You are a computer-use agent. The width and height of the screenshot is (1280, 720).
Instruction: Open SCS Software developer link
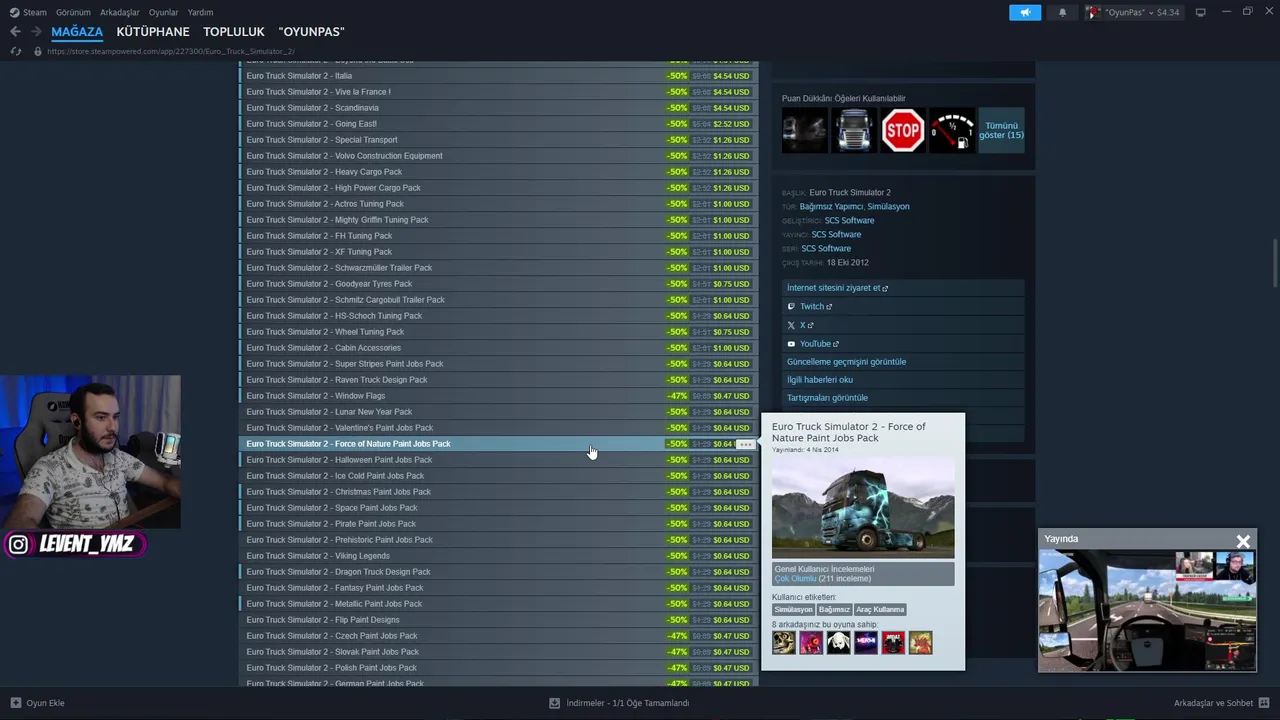[x=849, y=221]
